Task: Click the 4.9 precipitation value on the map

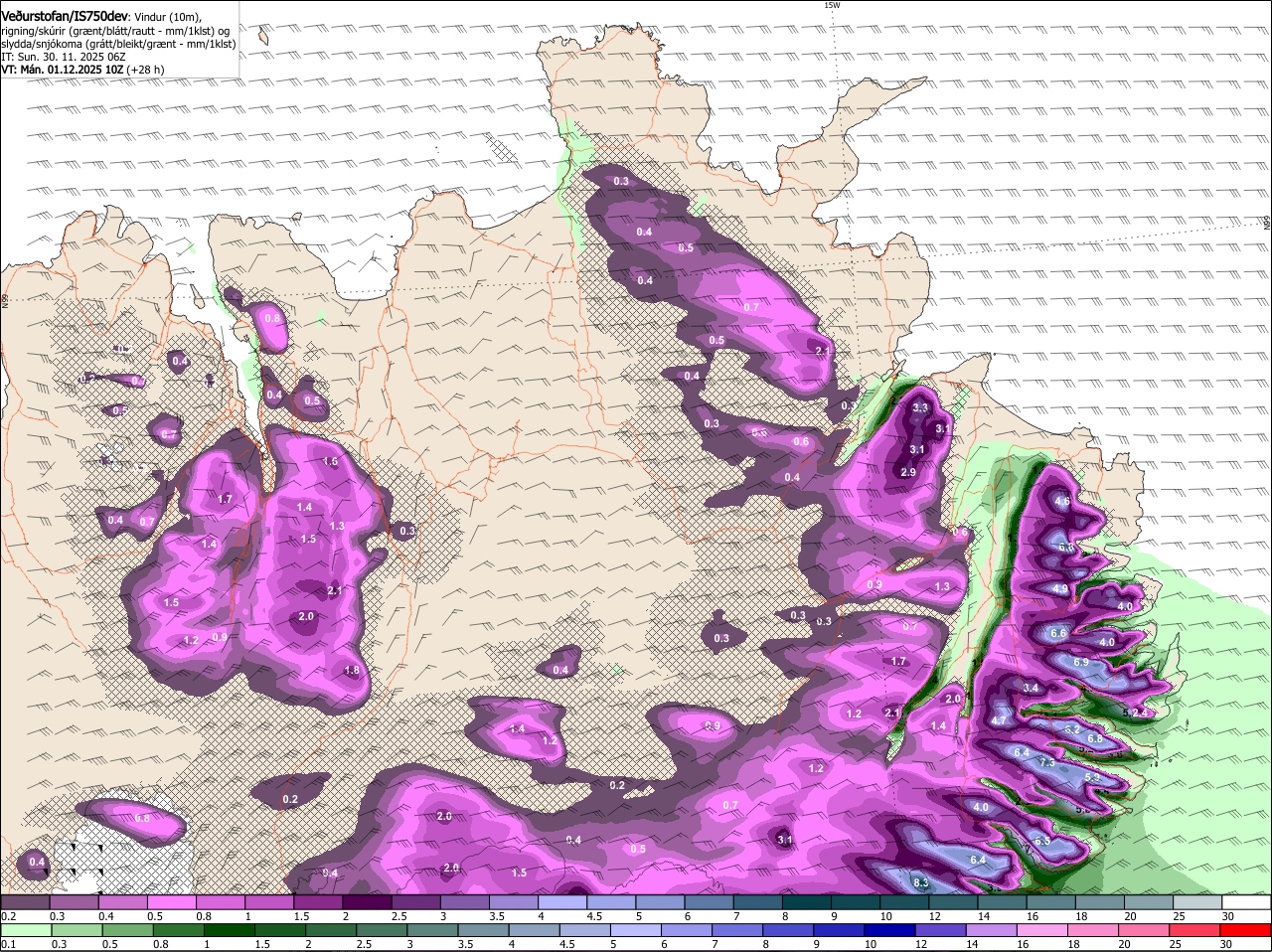Action: [1059, 588]
